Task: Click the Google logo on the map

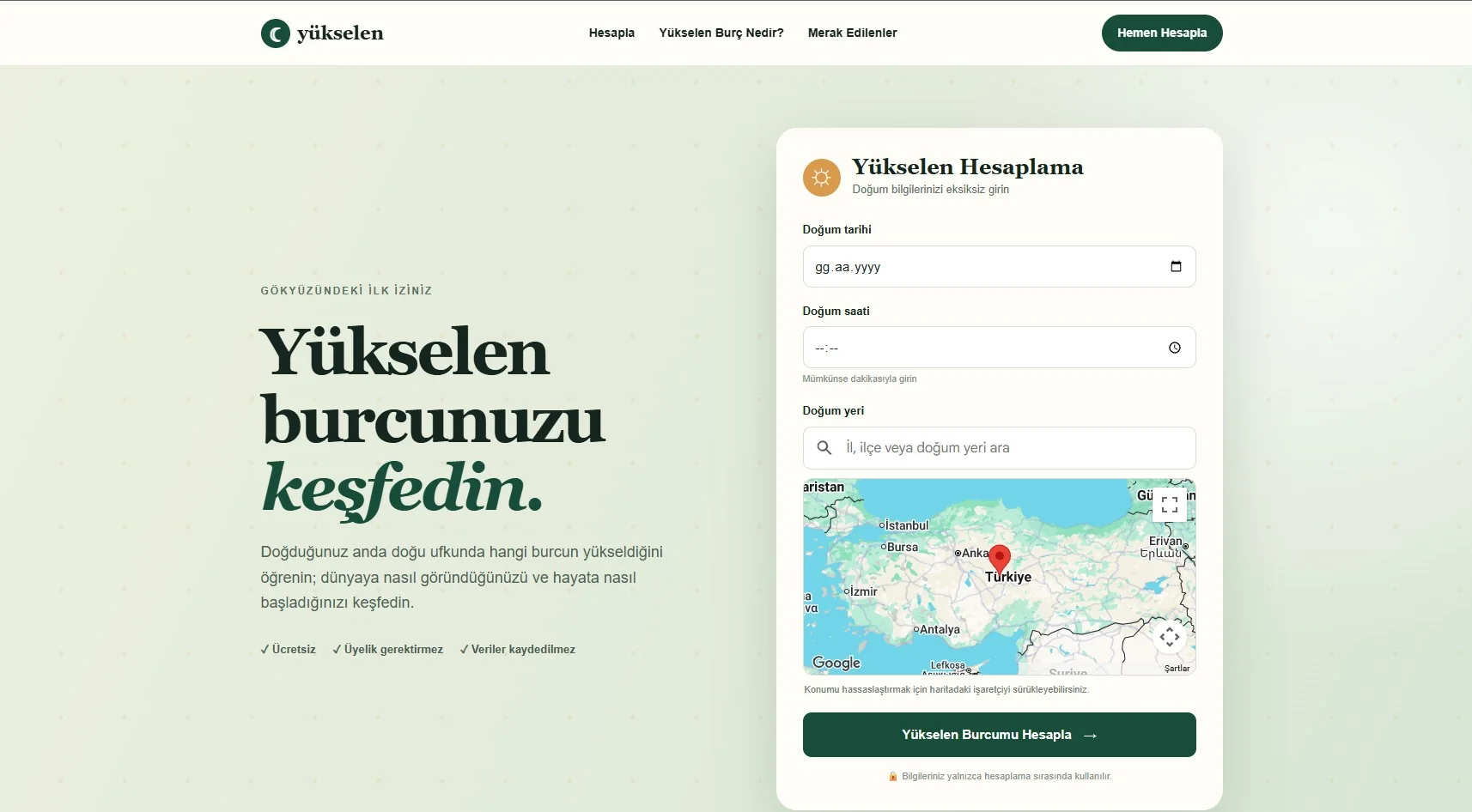Action: (836, 663)
